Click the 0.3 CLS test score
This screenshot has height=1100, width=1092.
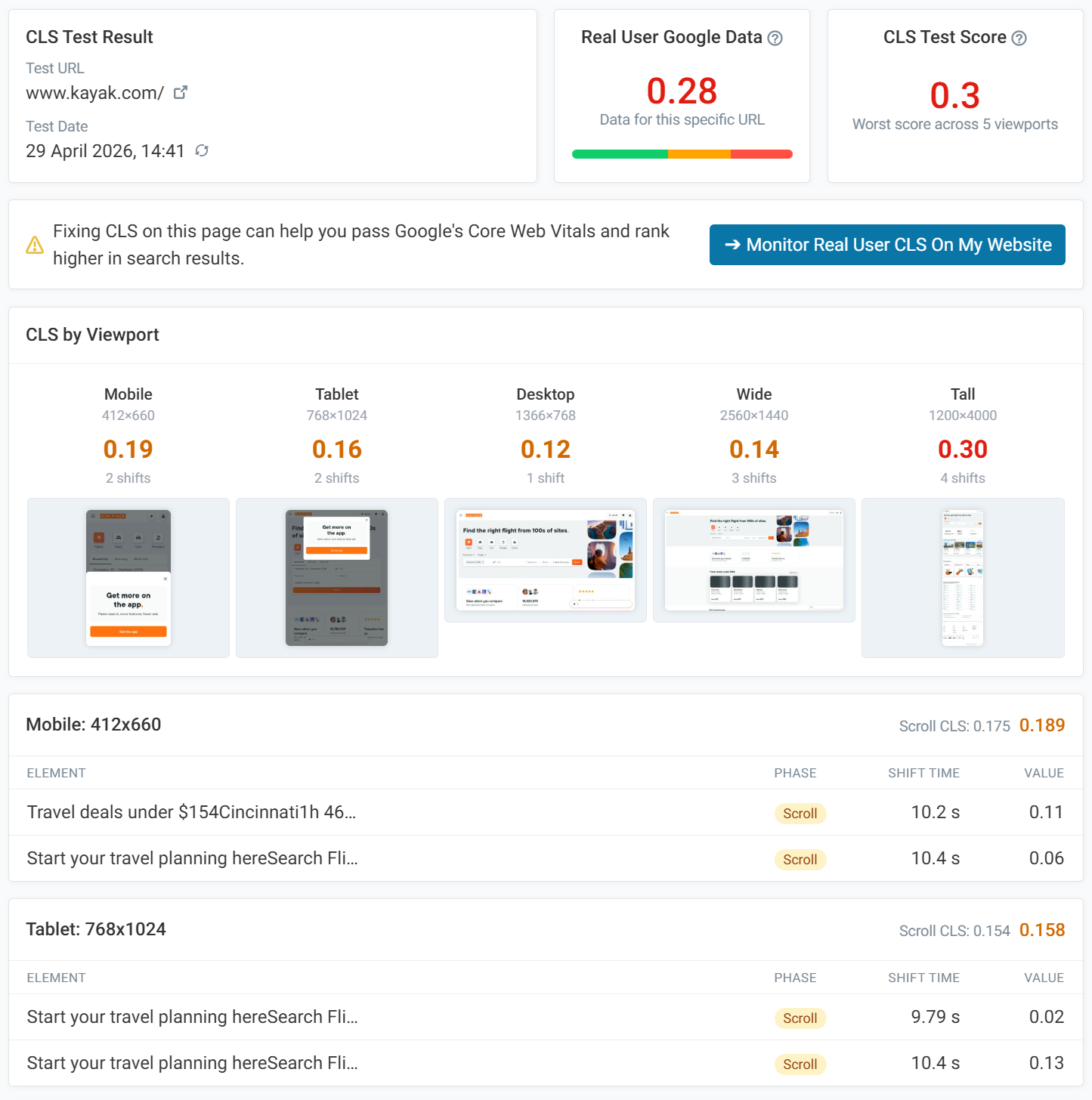tap(955, 96)
